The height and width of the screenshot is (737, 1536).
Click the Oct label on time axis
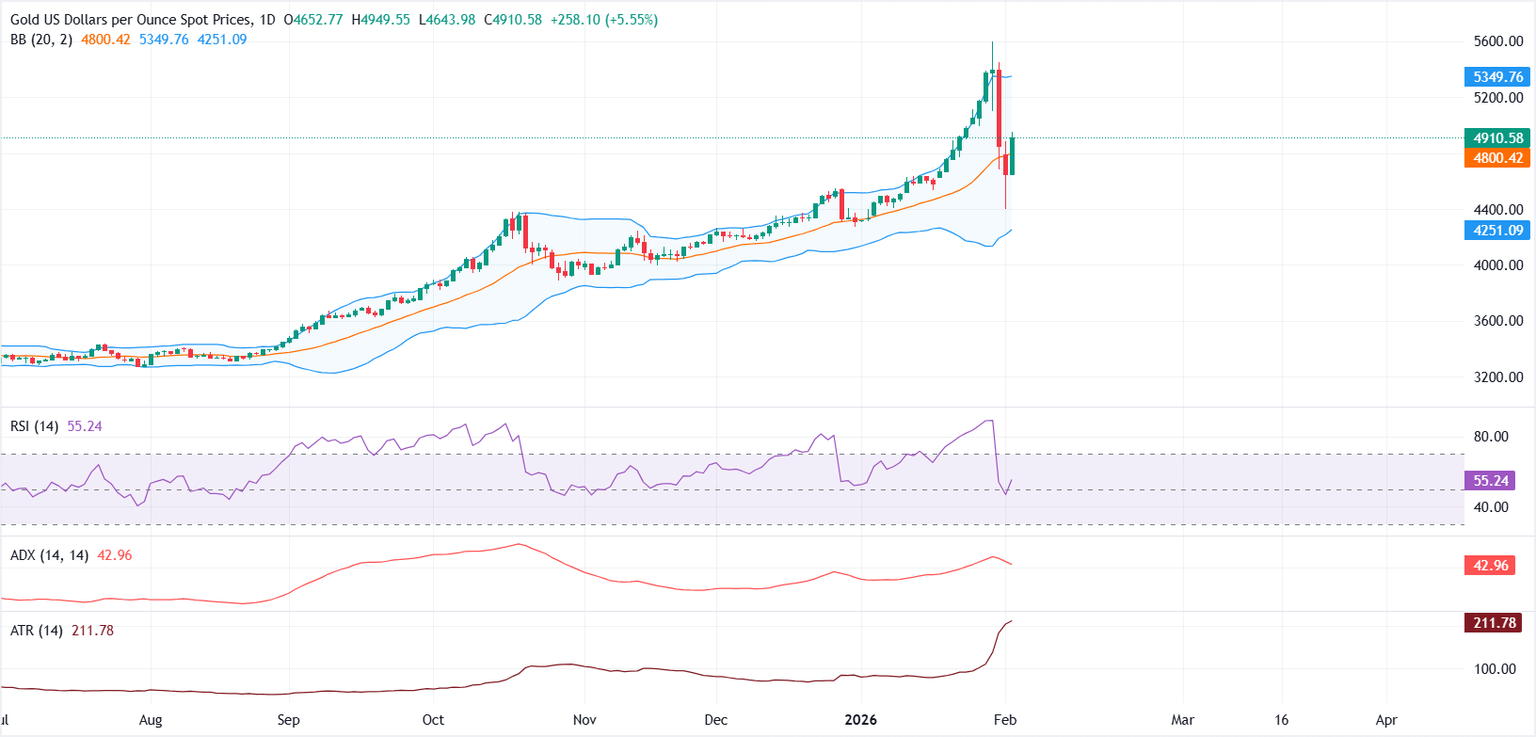tap(433, 719)
